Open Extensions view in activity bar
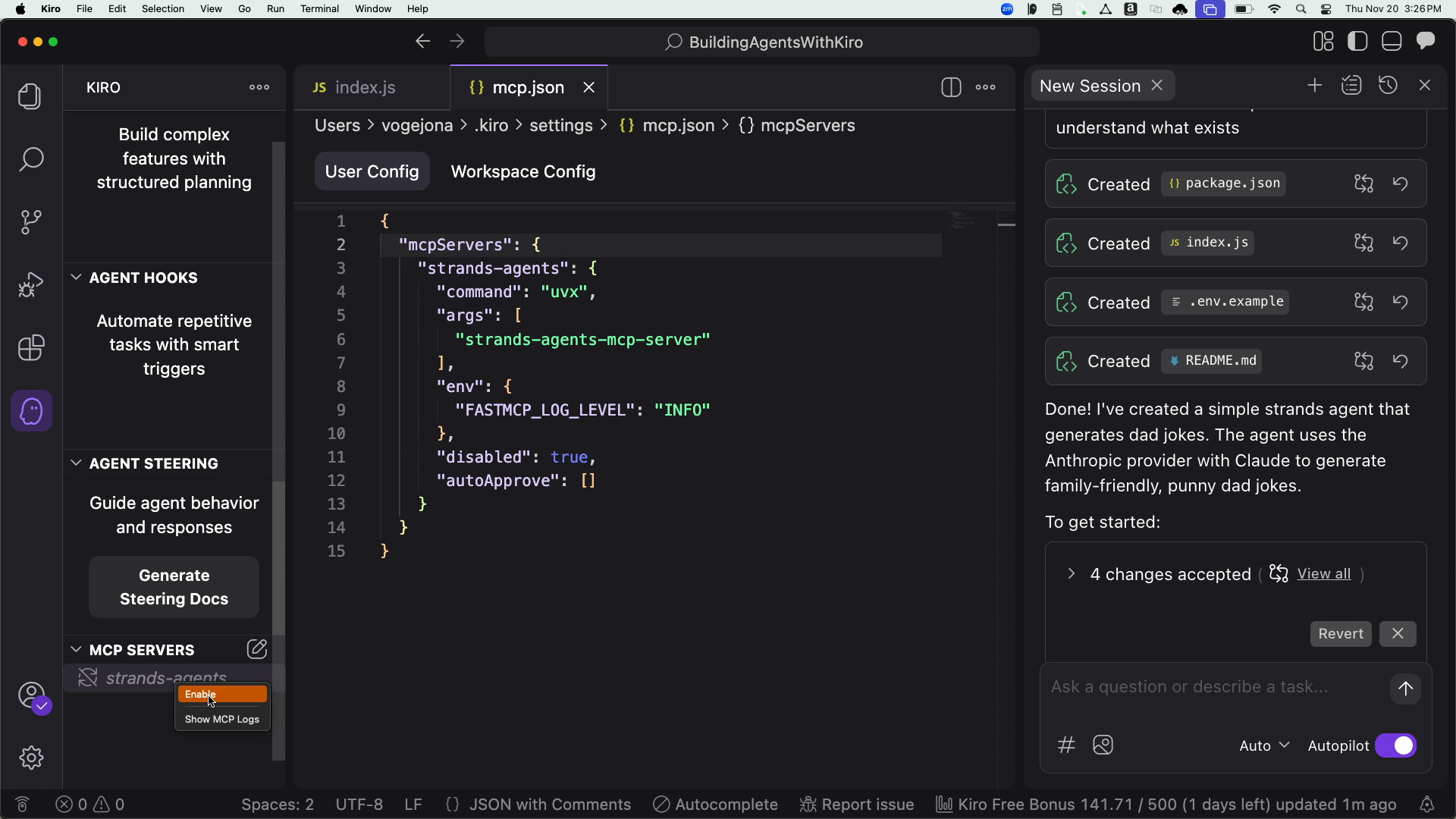This screenshot has width=1456, height=819. (x=31, y=348)
